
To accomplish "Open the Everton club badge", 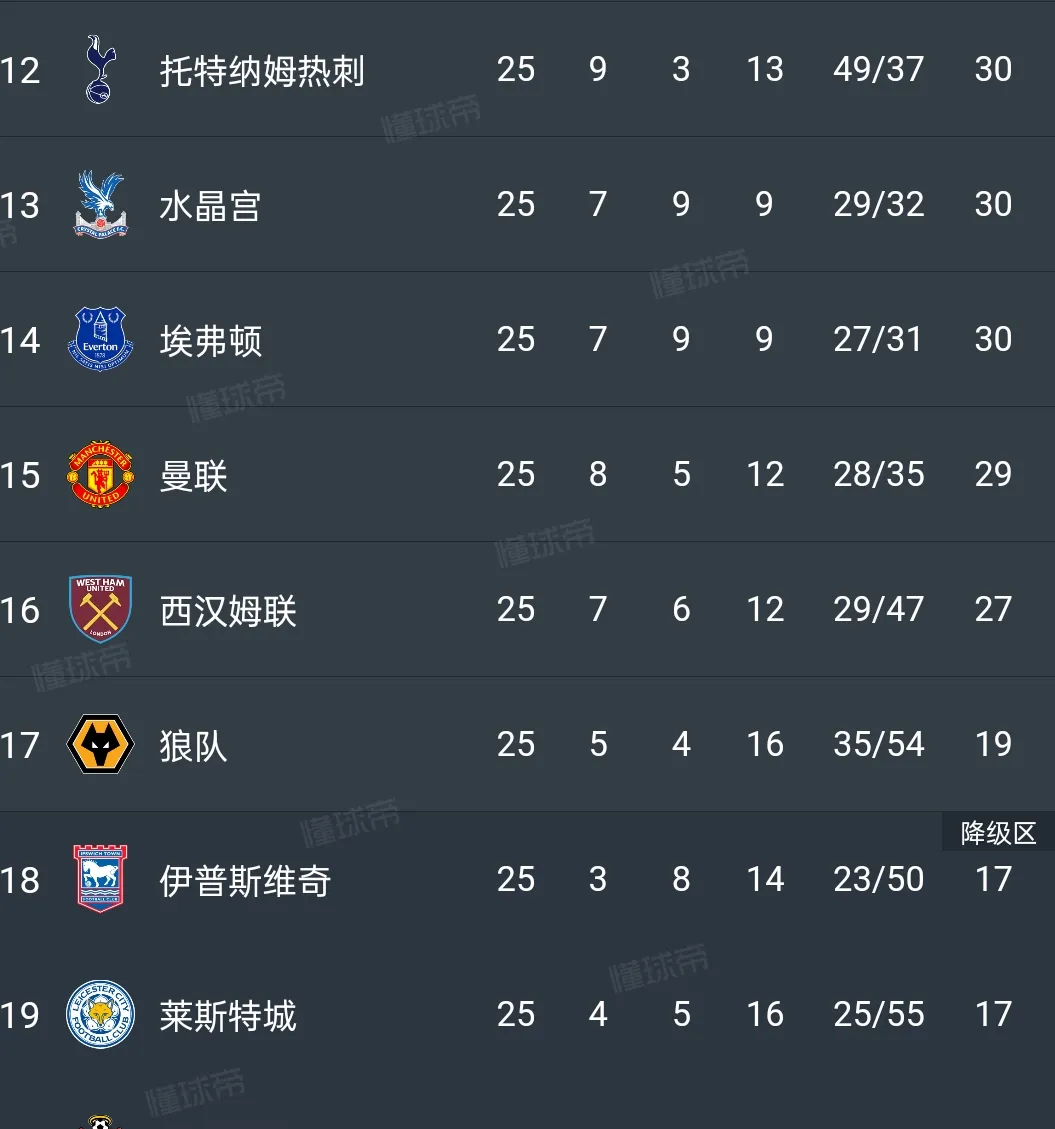I will [100, 340].
